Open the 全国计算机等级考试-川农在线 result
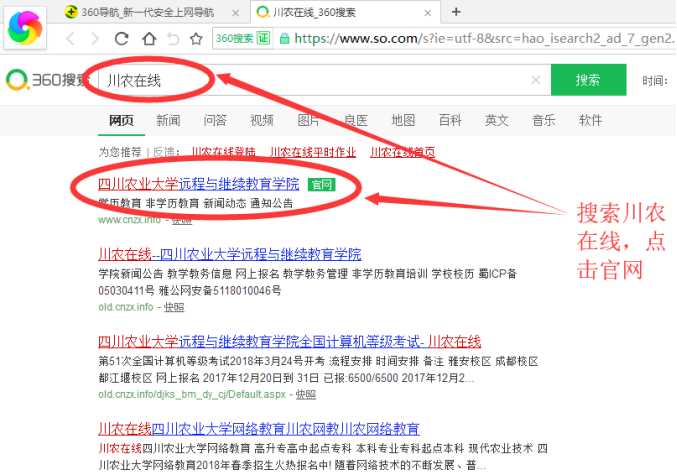The width and height of the screenshot is (677, 475). click(x=289, y=342)
